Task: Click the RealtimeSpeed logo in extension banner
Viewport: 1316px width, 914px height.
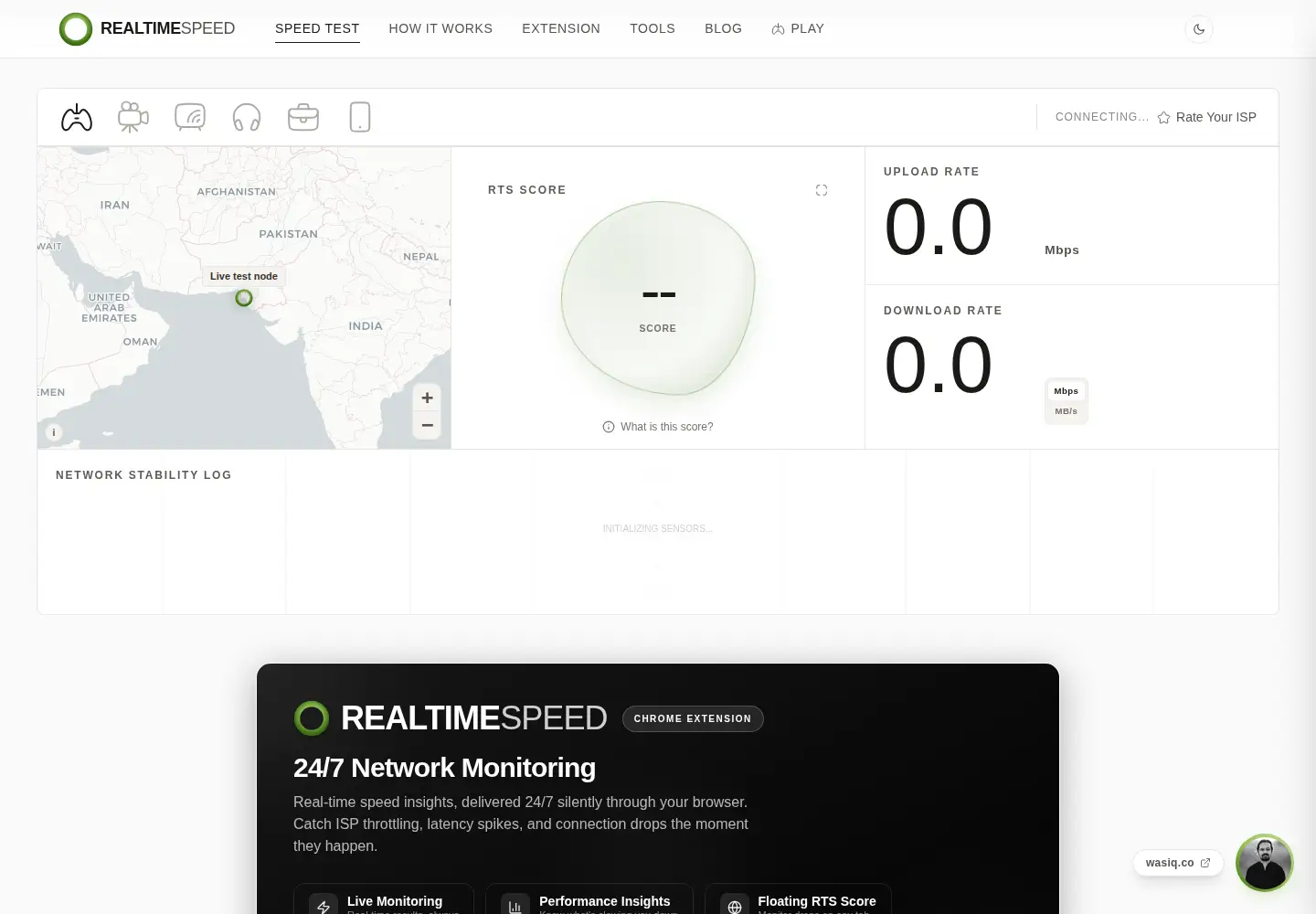Action: click(451, 718)
